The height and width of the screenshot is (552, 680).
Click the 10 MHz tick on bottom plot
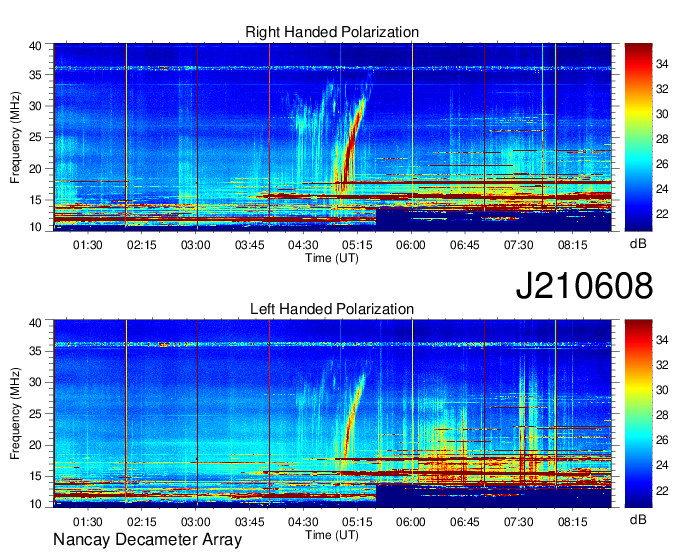pos(35,503)
